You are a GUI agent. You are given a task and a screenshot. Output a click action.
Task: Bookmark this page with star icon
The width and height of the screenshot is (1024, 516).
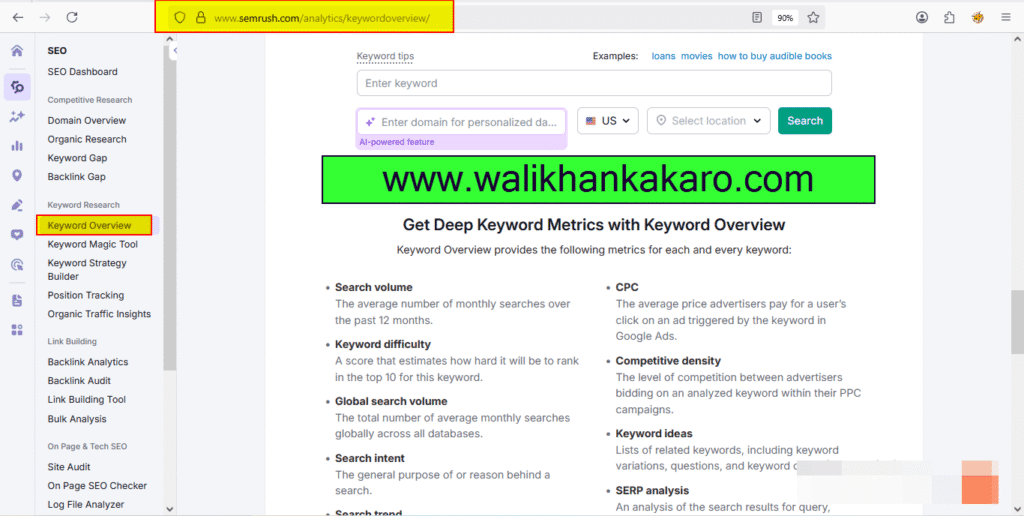point(813,18)
